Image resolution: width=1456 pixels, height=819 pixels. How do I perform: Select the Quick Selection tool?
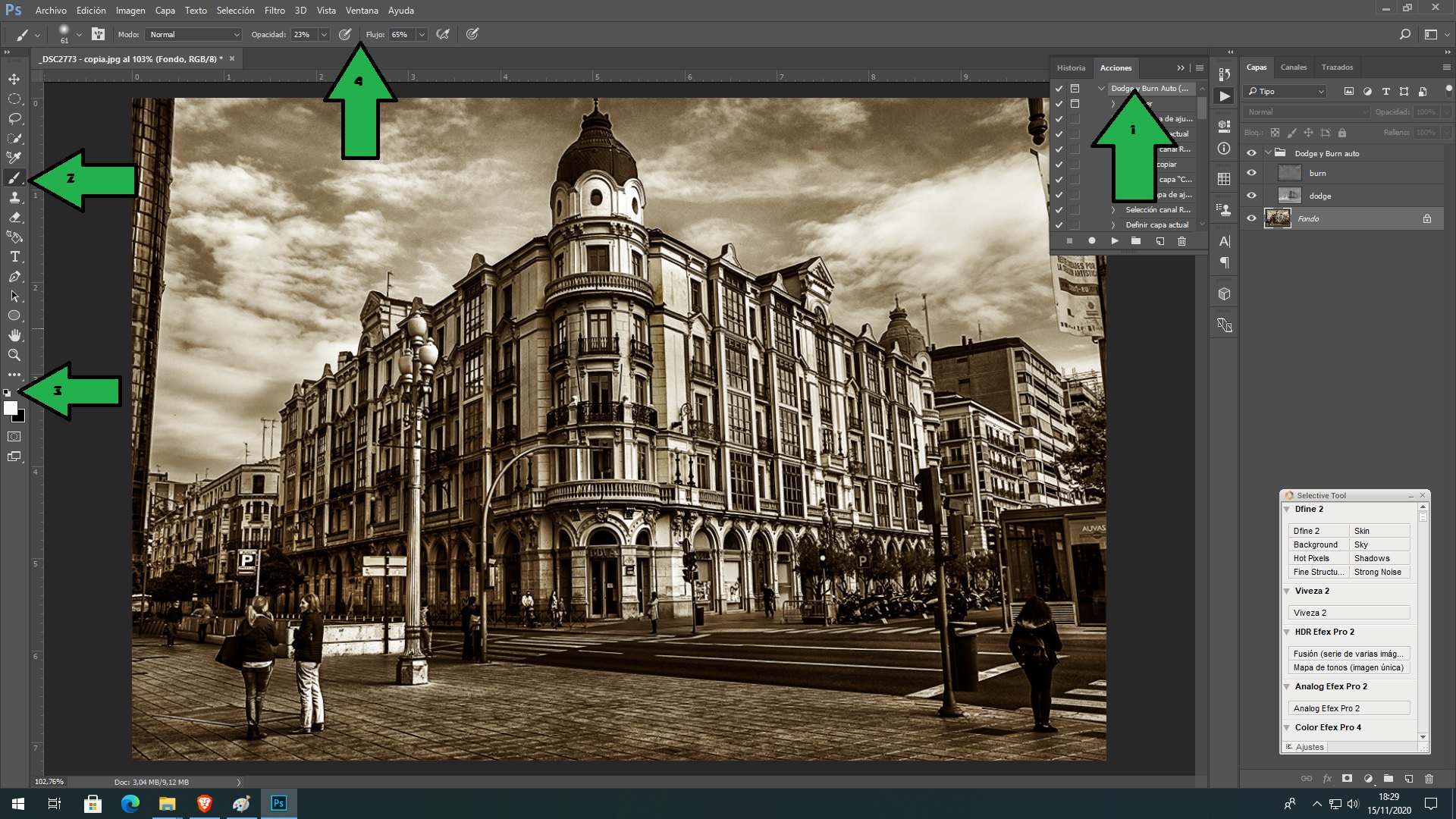[x=14, y=138]
